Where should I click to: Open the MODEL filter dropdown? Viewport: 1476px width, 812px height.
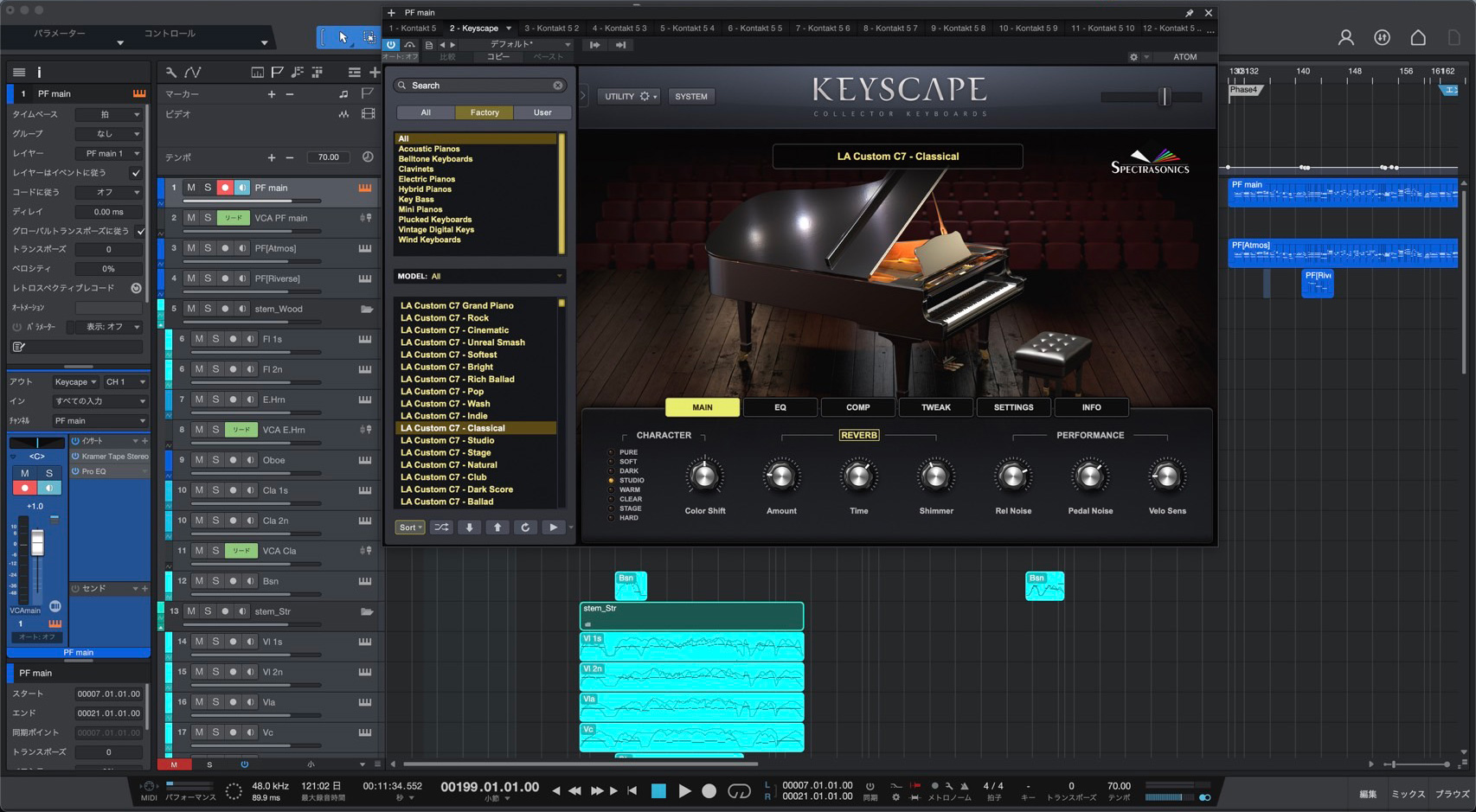pyautogui.click(x=479, y=276)
